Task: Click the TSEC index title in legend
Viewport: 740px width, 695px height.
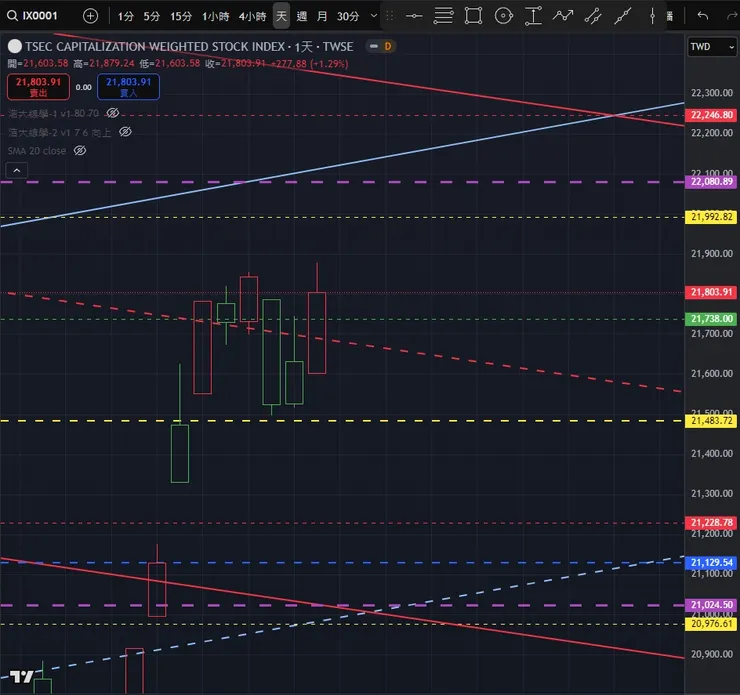Action: click(x=189, y=47)
